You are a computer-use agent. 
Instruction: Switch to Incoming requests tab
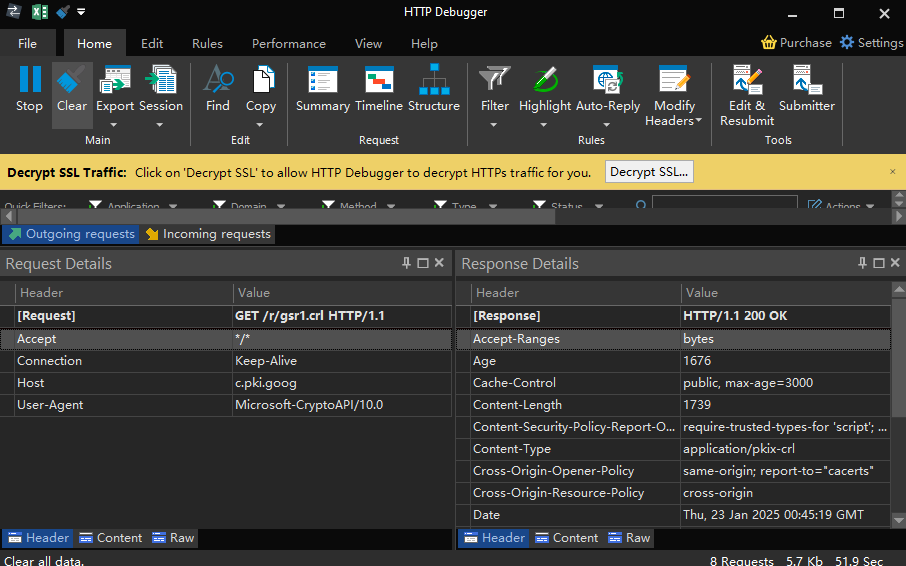point(208,234)
